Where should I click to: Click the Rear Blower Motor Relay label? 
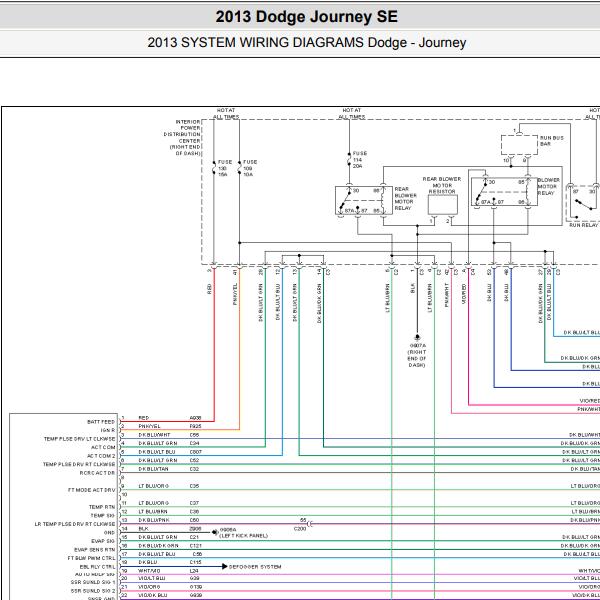point(405,198)
